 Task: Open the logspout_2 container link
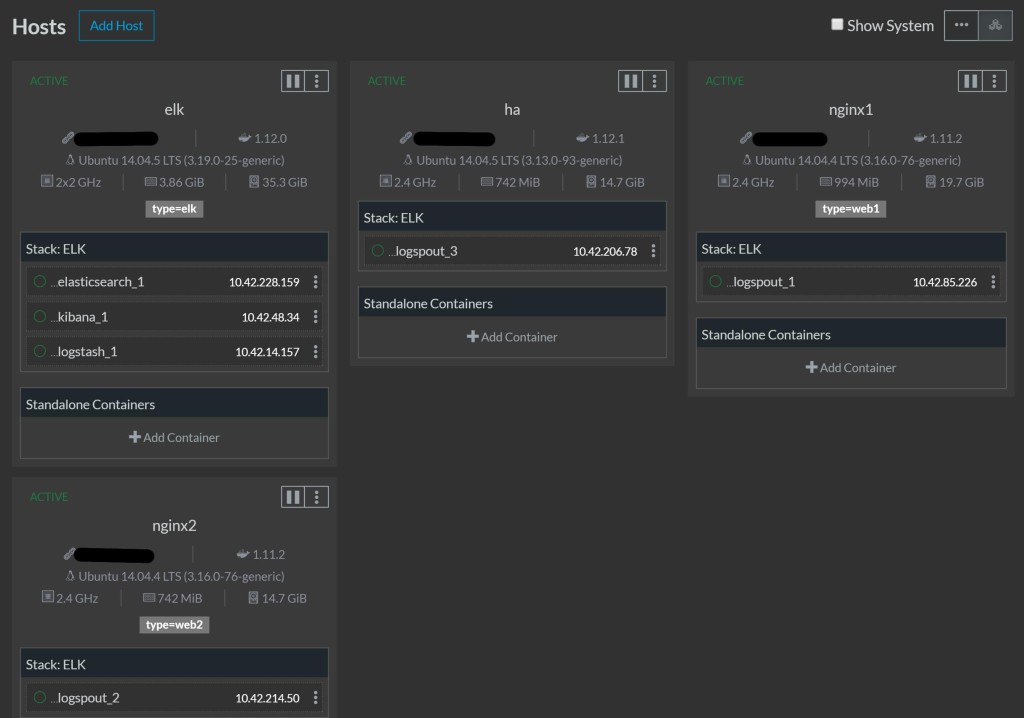88,698
